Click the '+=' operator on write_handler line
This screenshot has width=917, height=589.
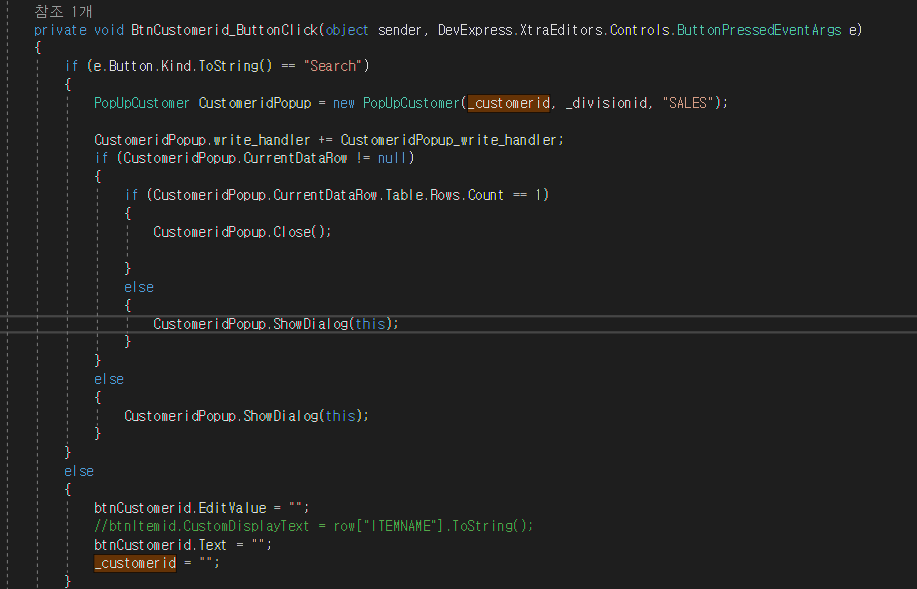coord(325,140)
